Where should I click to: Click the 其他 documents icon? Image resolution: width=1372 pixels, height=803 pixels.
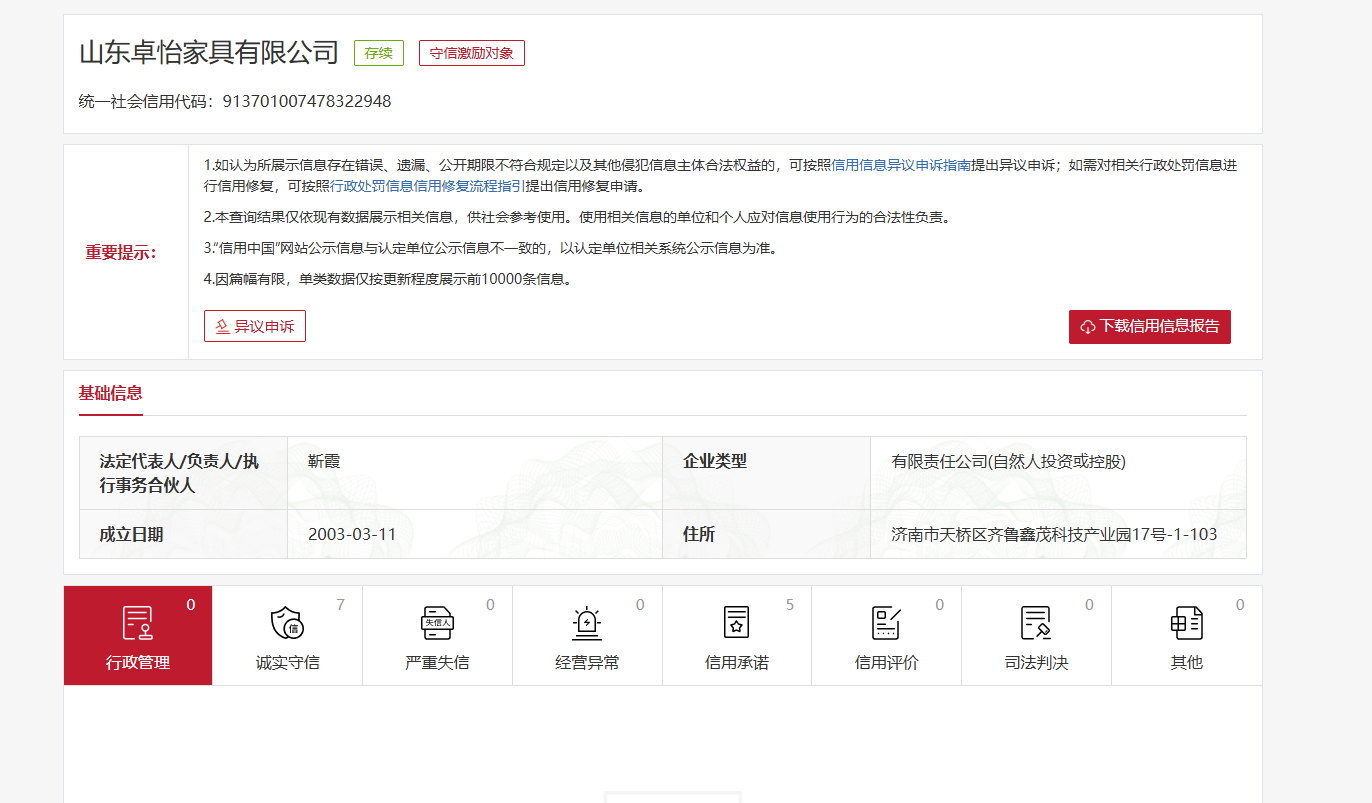tap(1186, 622)
